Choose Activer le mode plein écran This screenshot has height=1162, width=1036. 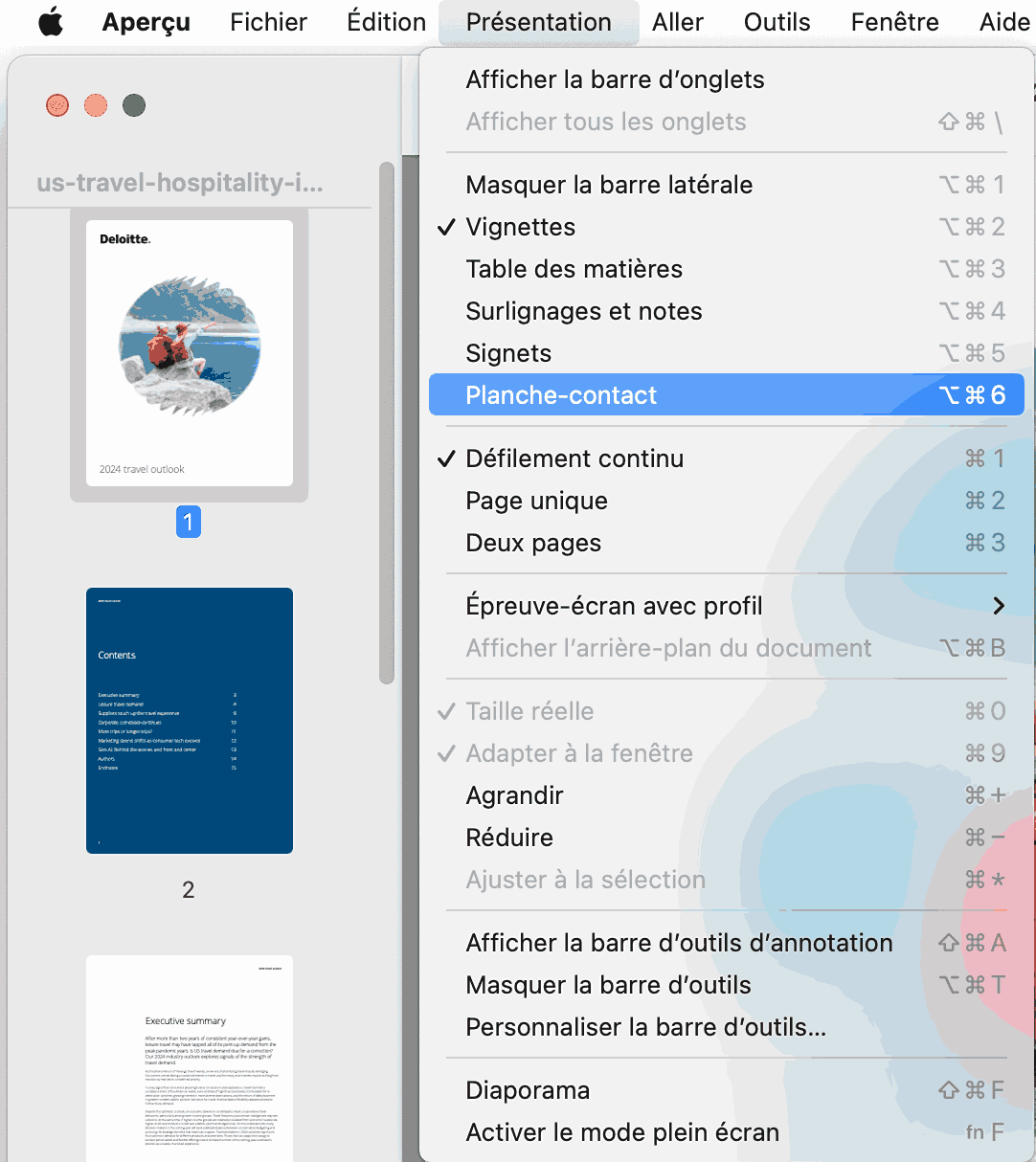coord(727,1132)
